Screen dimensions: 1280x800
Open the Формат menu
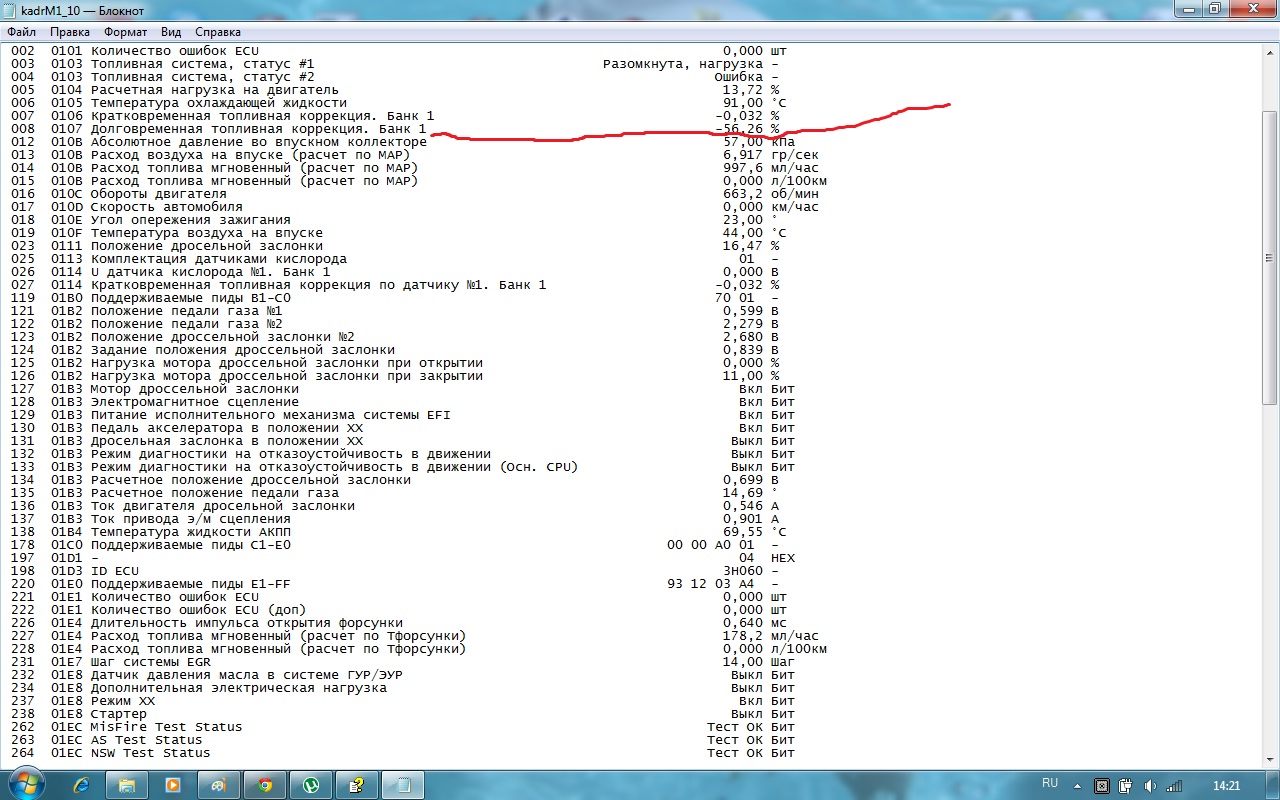click(x=125, y=32)
